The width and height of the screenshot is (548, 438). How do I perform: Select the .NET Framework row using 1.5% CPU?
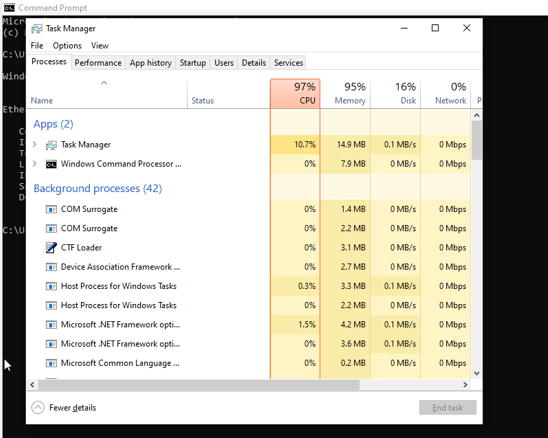coord(248,324)
